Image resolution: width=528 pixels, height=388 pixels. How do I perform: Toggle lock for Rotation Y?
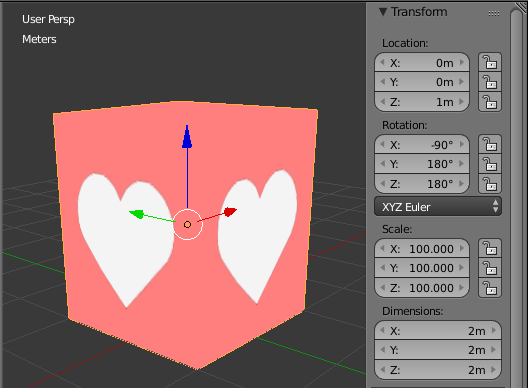(x=490, y=164)
